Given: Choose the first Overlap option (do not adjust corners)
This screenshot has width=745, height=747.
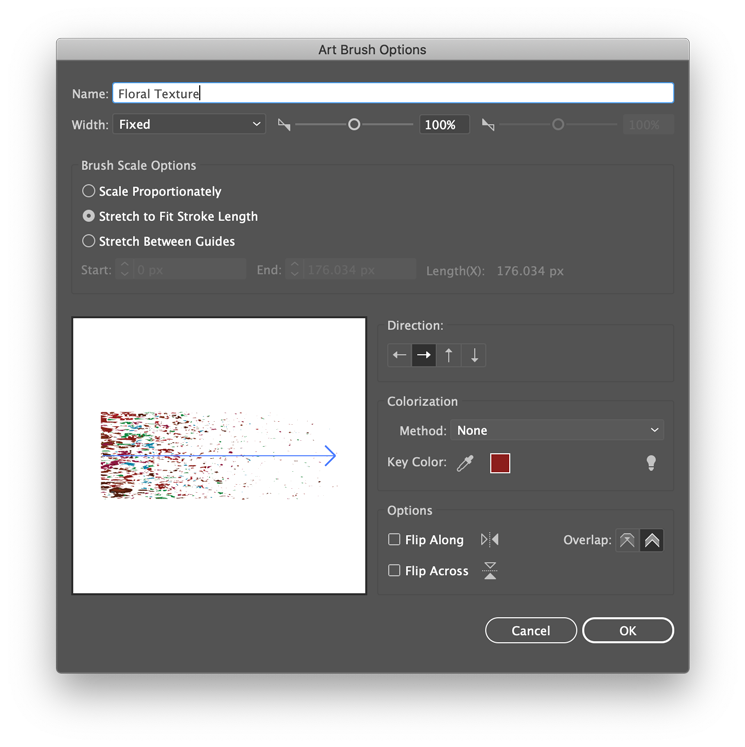Looking at the screenshot, I should [x=627, y=540].
